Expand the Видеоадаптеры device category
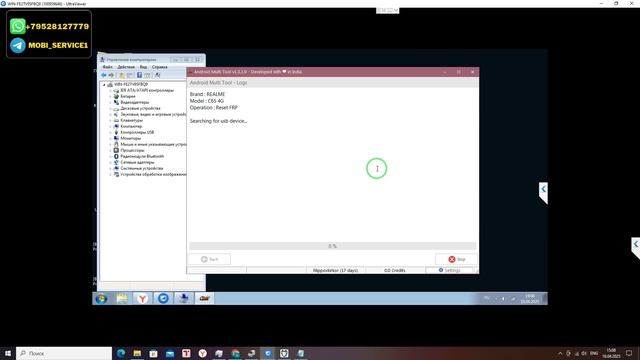 tap(110, 102)
